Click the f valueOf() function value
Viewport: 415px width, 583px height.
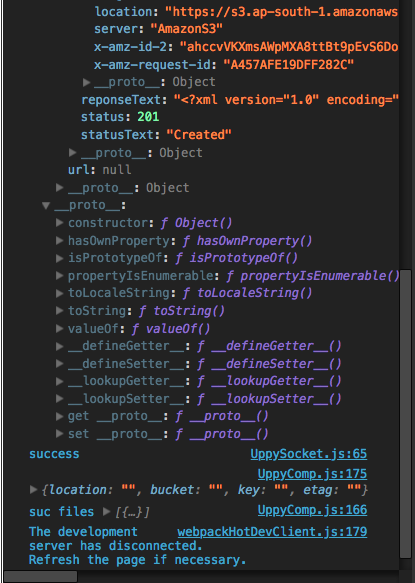[x=171, y=328]
